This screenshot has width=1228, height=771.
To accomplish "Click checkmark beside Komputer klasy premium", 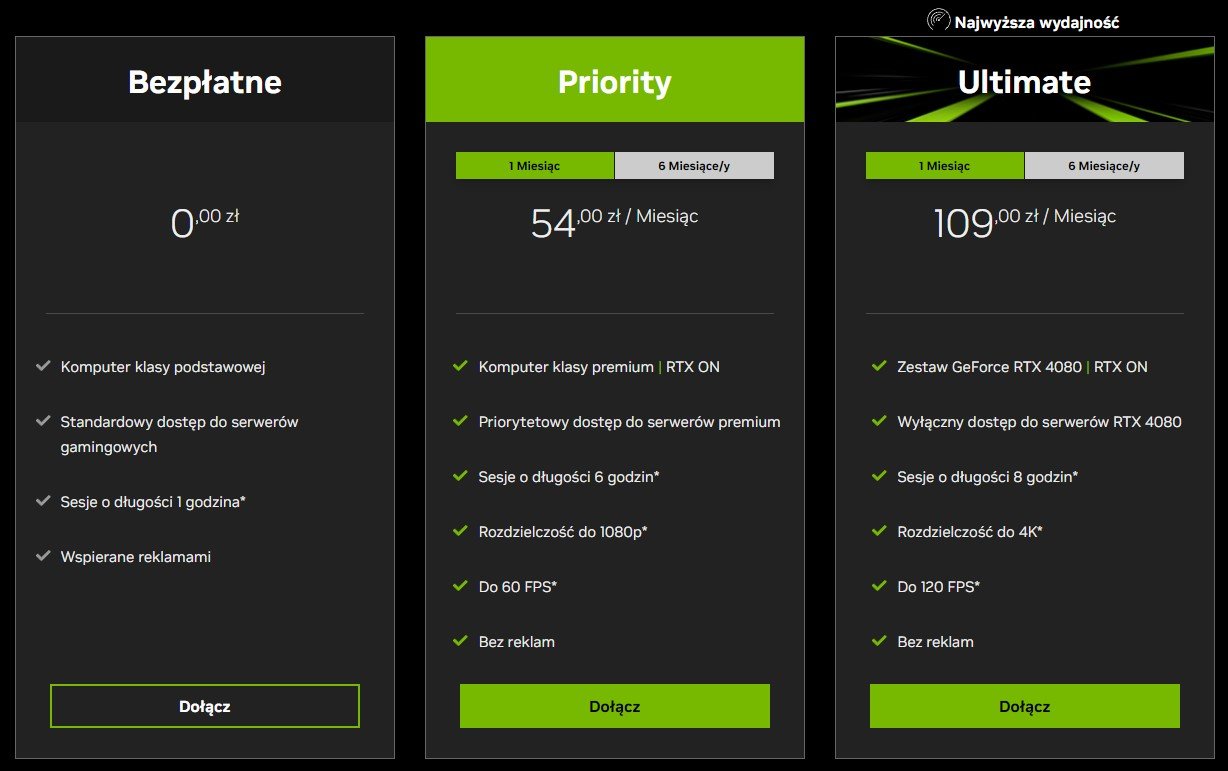I will coord(460,367).
